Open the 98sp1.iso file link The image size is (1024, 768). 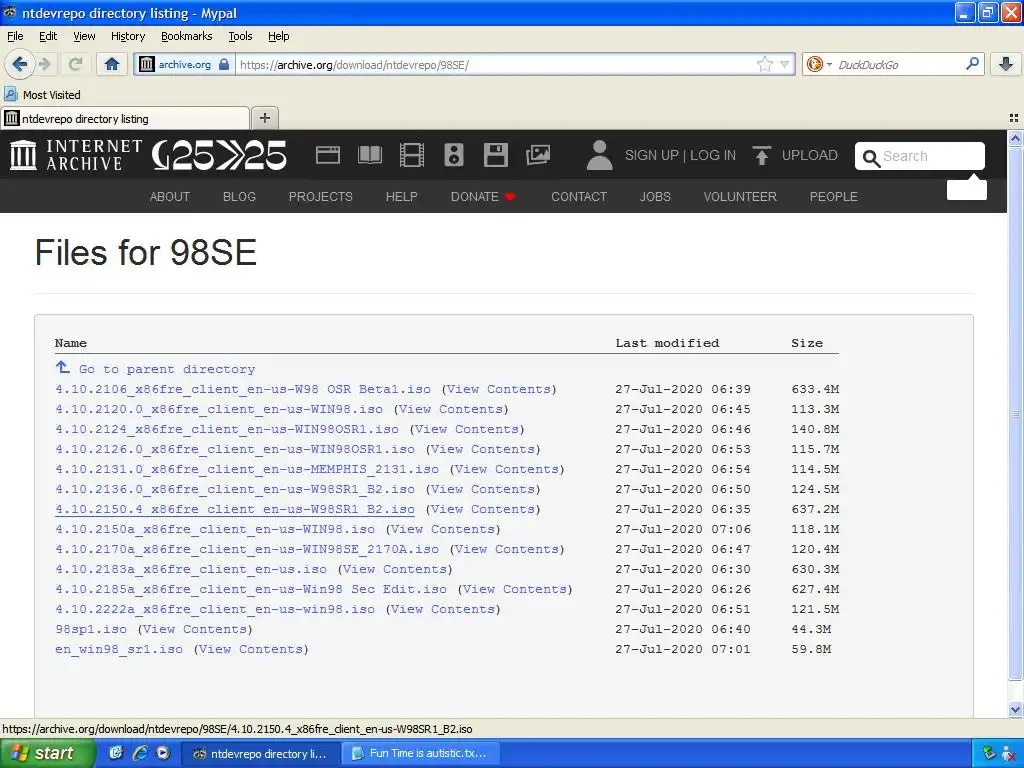point(91,630)
